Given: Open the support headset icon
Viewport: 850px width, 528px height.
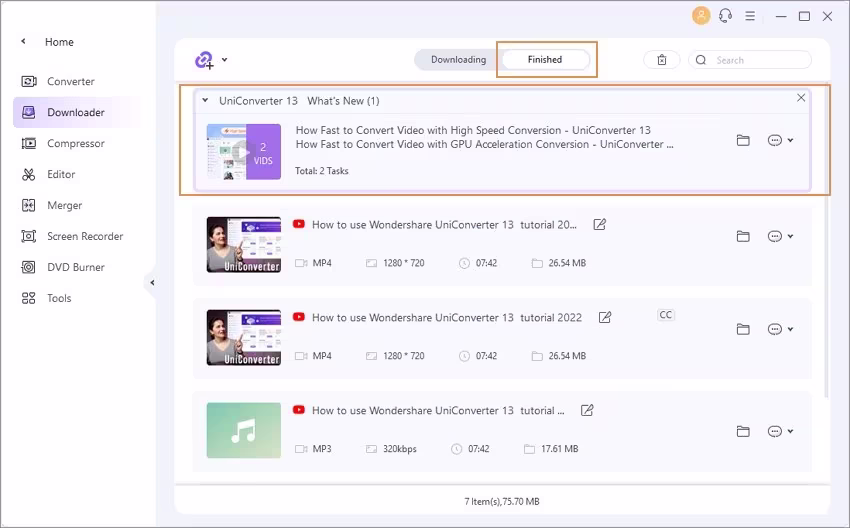Looking at the screenshot, I should [x=725, y=16].
